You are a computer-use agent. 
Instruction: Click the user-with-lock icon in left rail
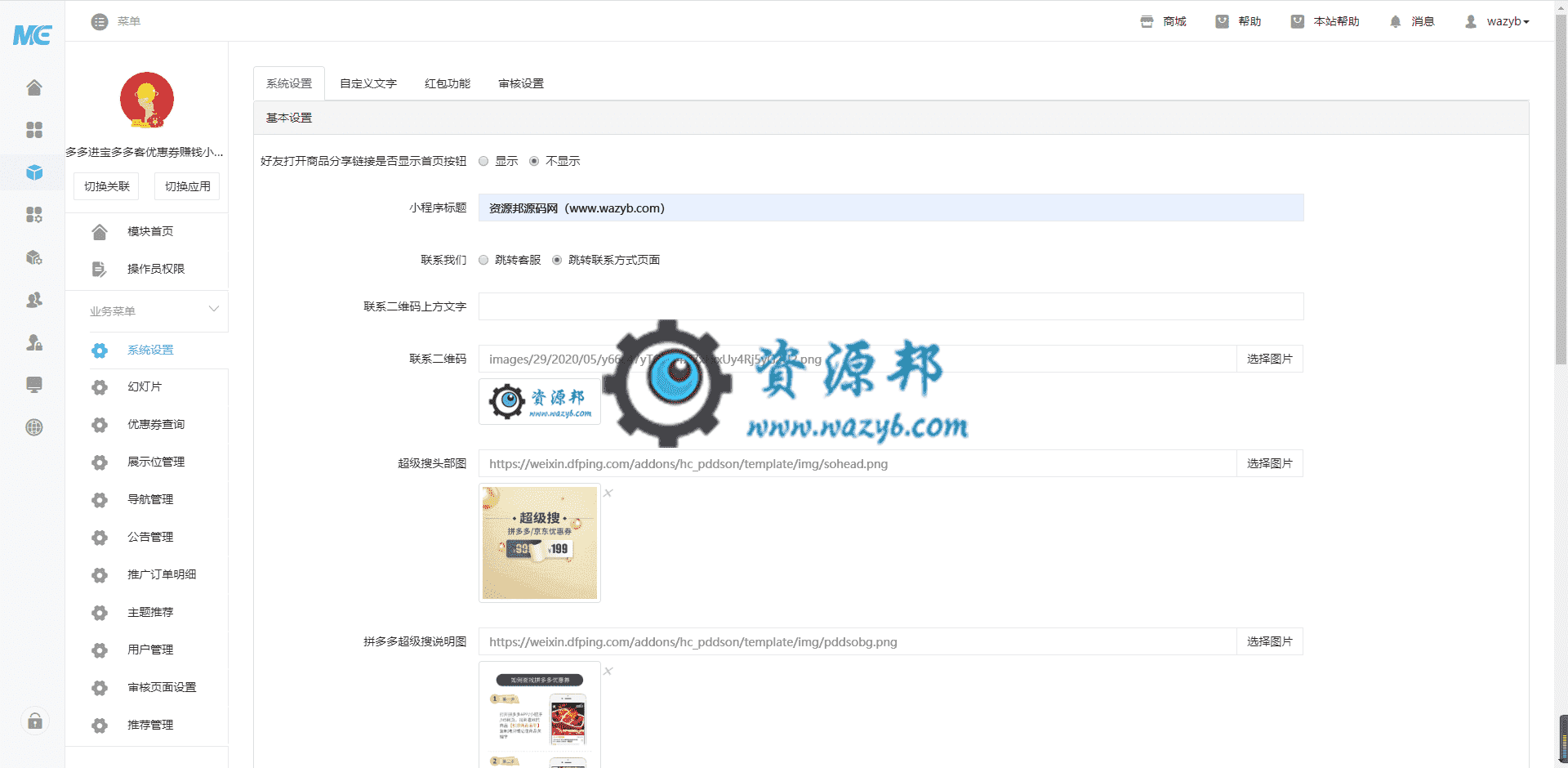tap(33, 342)
